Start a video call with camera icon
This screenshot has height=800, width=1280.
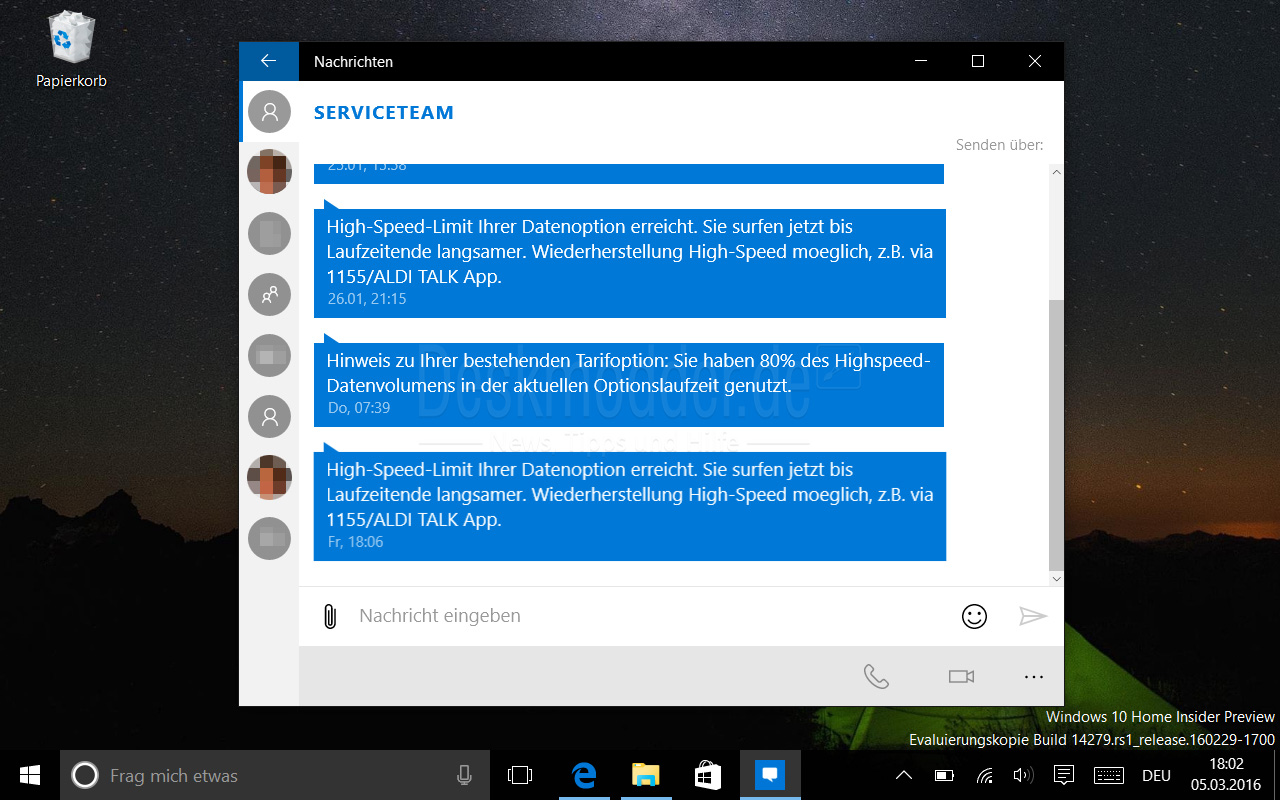pos(961,677)
